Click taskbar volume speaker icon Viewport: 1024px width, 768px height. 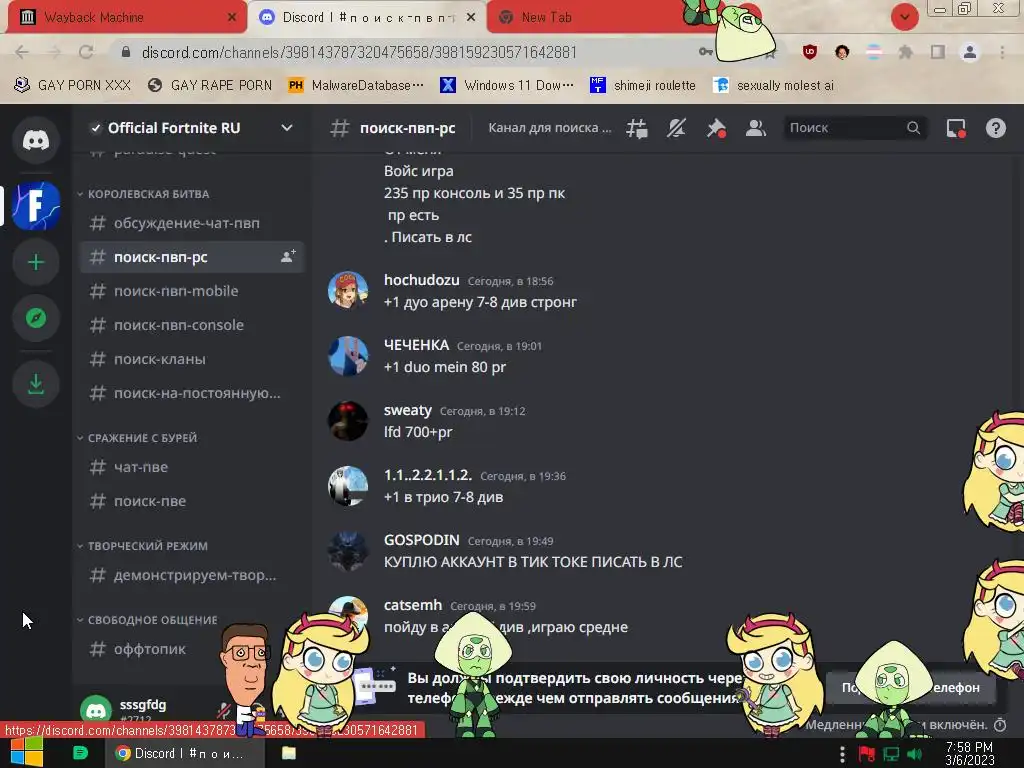point(914,754)
